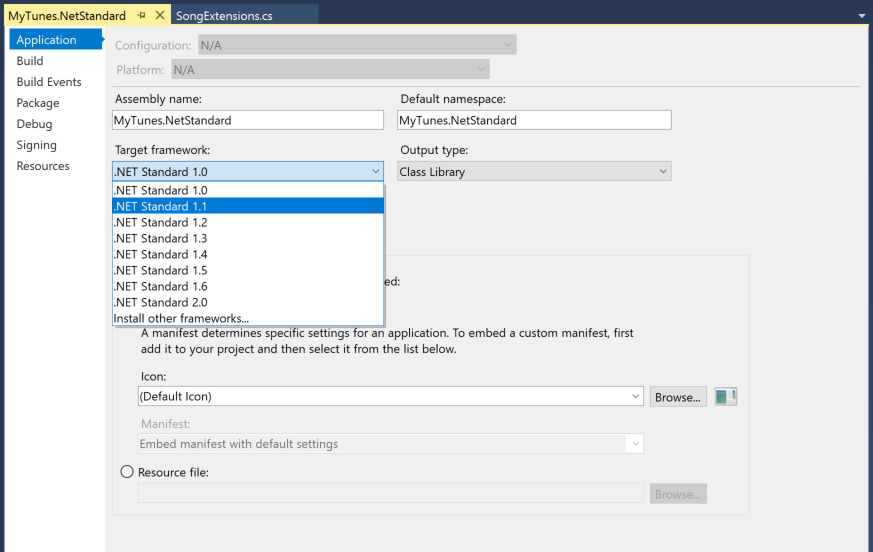873x552 pixels.
Task: Open the Debug settings page
Action: 35,124
